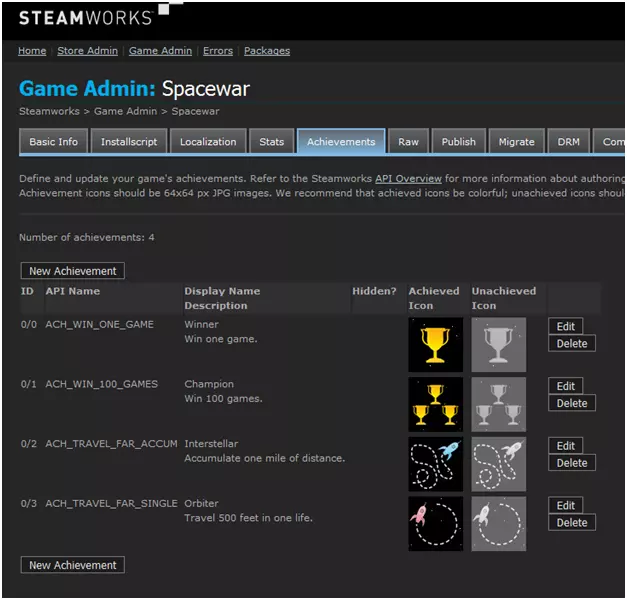Viewport: 627px width, 600px height.
Task: Click the Orbiter unachieved gray orbit icon
Action: [x=499, y=524]
